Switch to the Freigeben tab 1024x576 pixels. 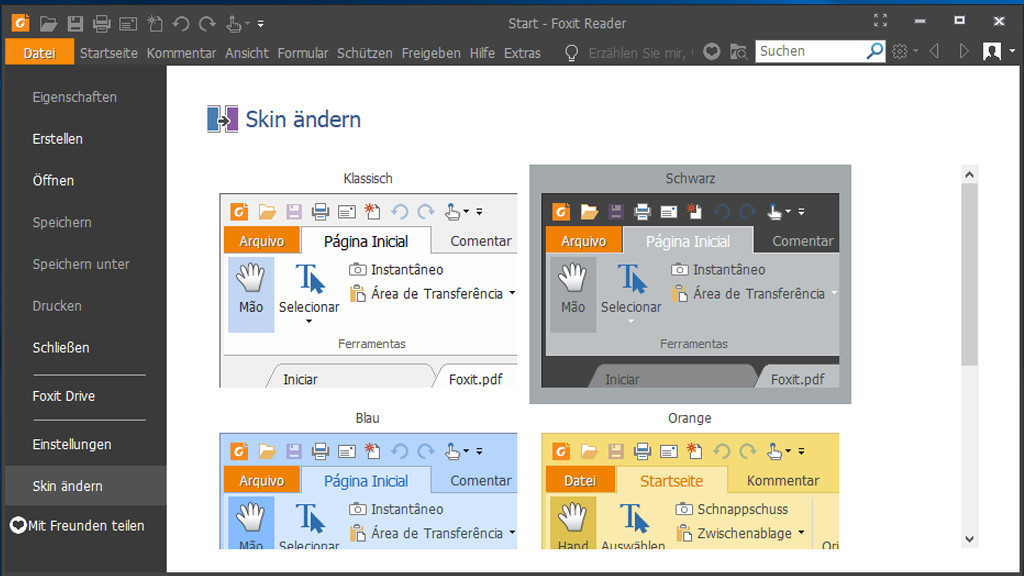(x=430, y=53)
